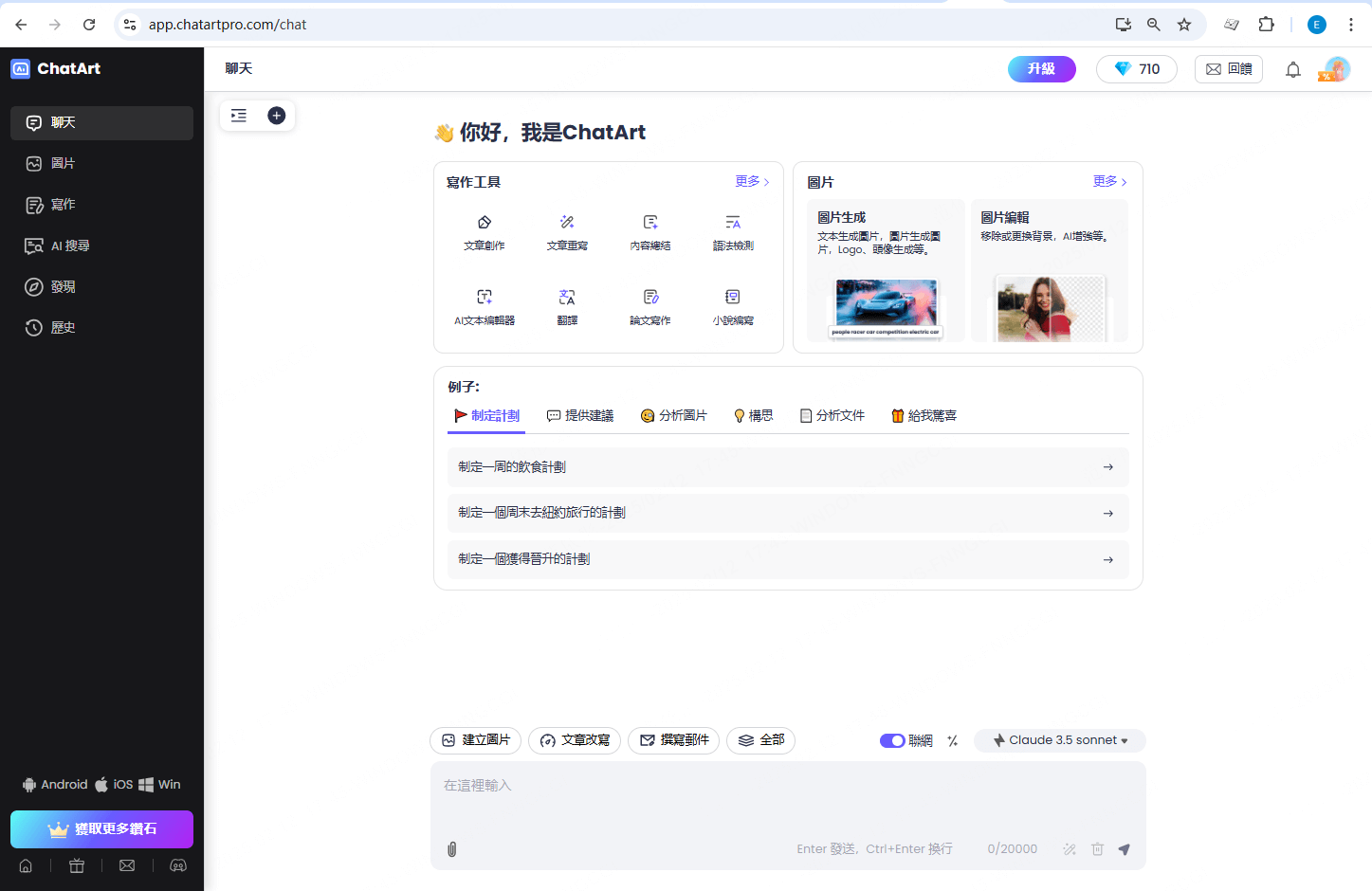Switch to the 給我驚喜 tab

(924, 415)
